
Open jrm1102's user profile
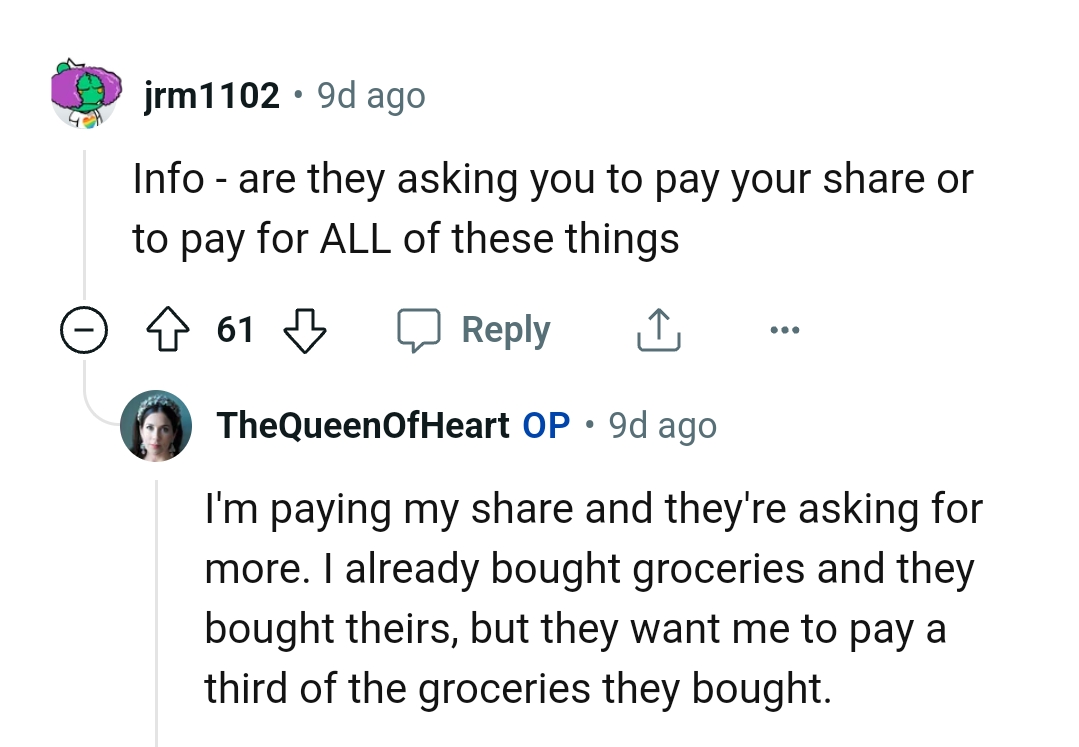pos(211,95)
